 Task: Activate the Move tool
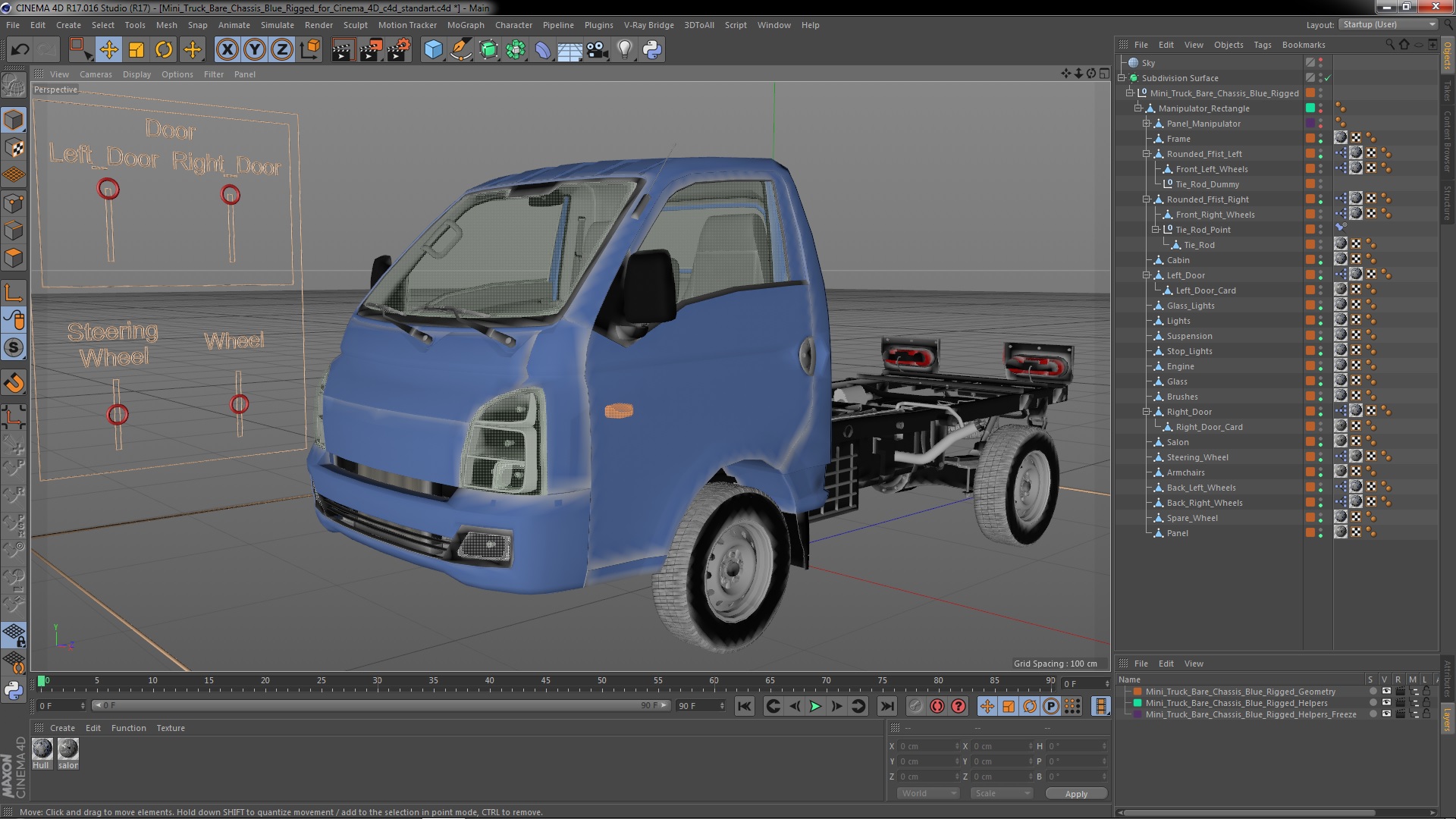point(108,50)
